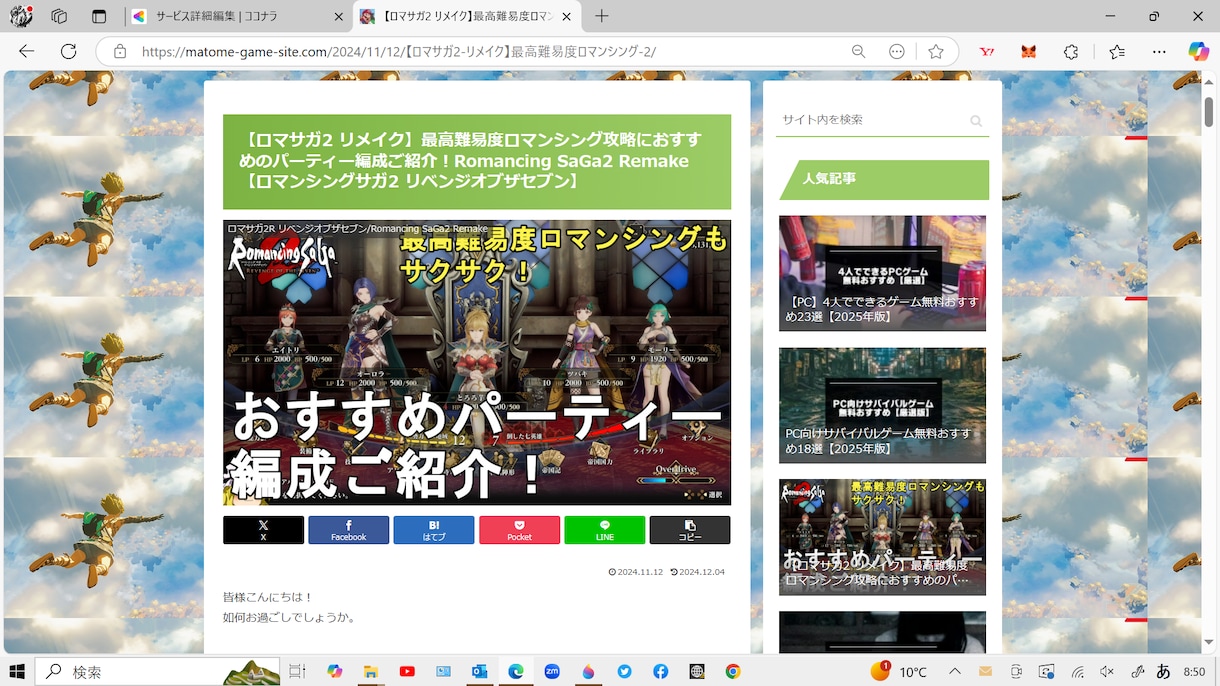
Task: Share article on X
Action: pos(263,530)
